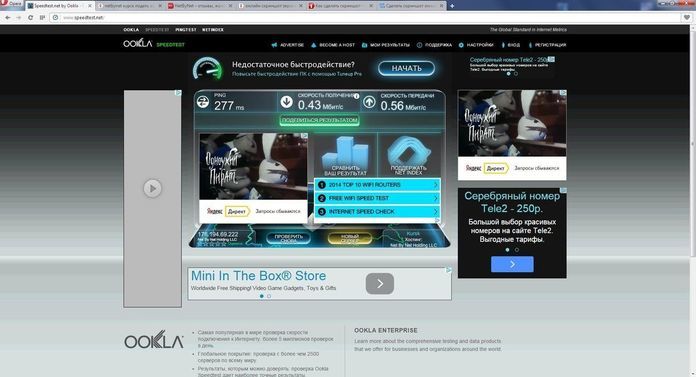This screenshot has width=696, height=377.
Task: Click the НОВЫЙ СЕРВЕР button
Action: (x=350, y=238)
